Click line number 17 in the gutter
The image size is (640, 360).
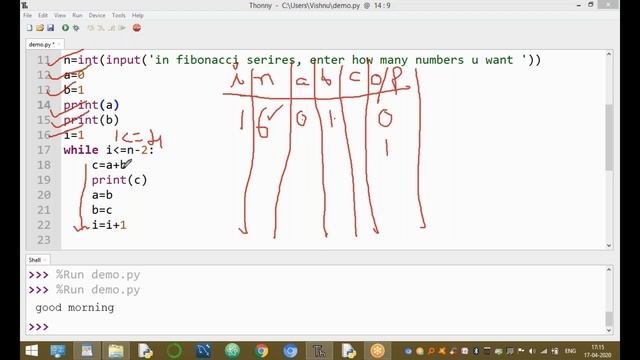pyautogui.click(x=44, y=150)
